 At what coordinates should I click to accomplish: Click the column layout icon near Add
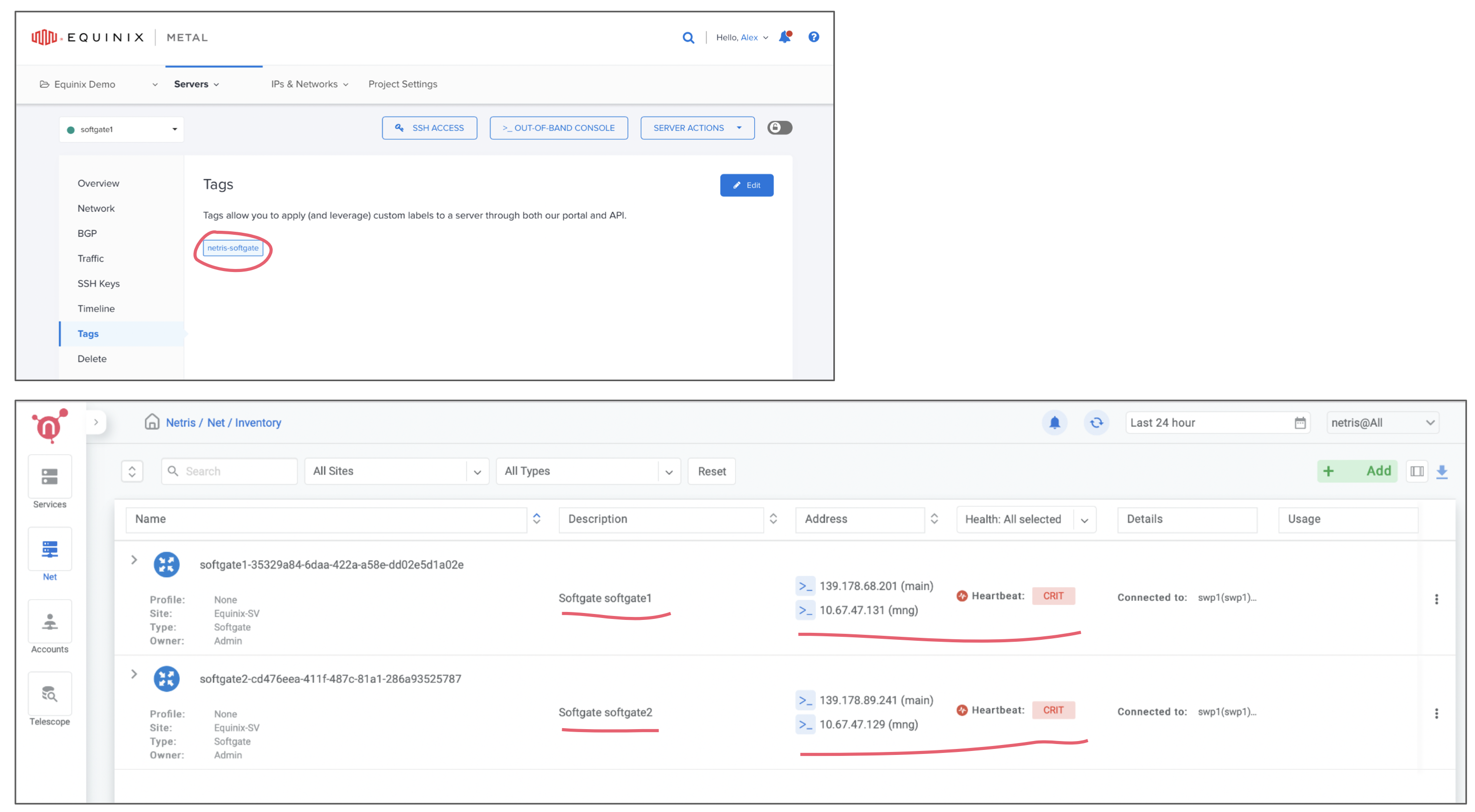(1417, 472)
